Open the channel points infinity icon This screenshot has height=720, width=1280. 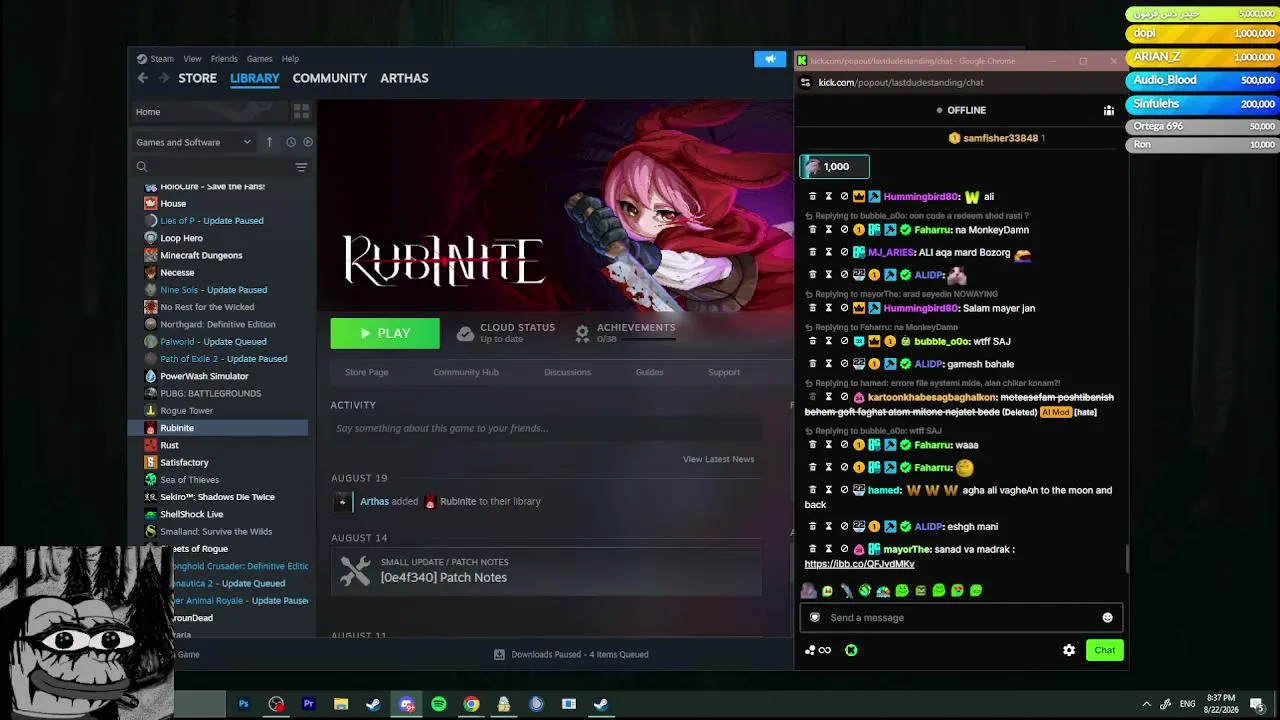(818, 650)
